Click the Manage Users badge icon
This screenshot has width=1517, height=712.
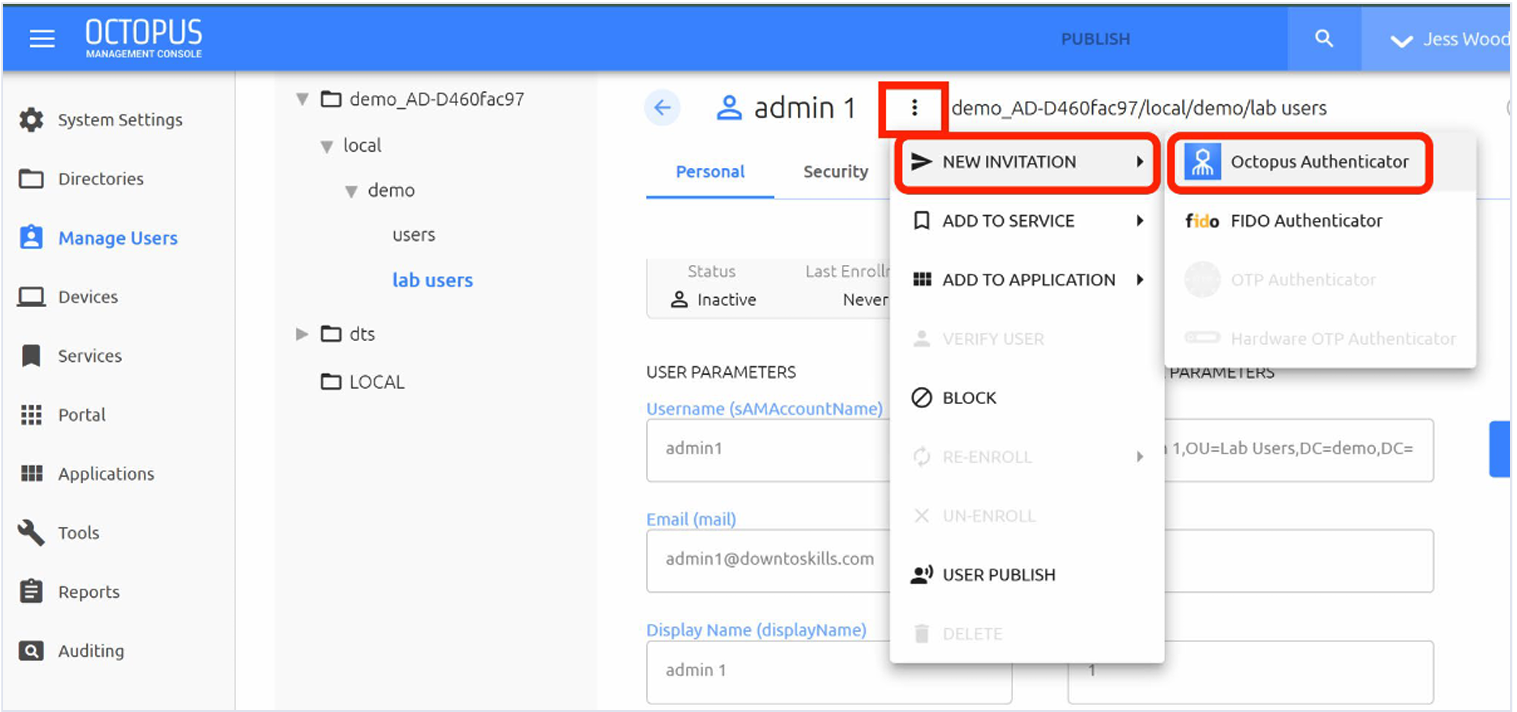[32, 238]
